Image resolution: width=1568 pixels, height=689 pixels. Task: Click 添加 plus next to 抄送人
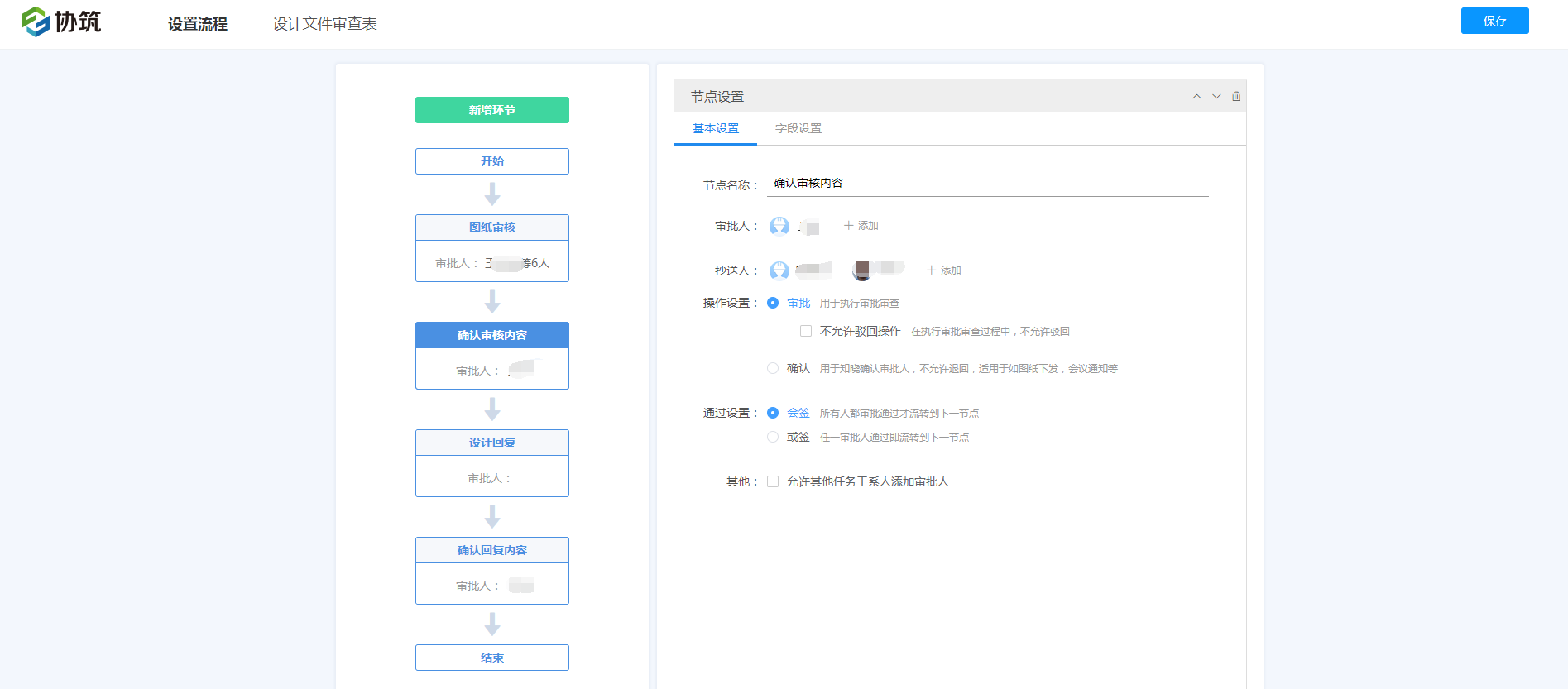(943, 270)
